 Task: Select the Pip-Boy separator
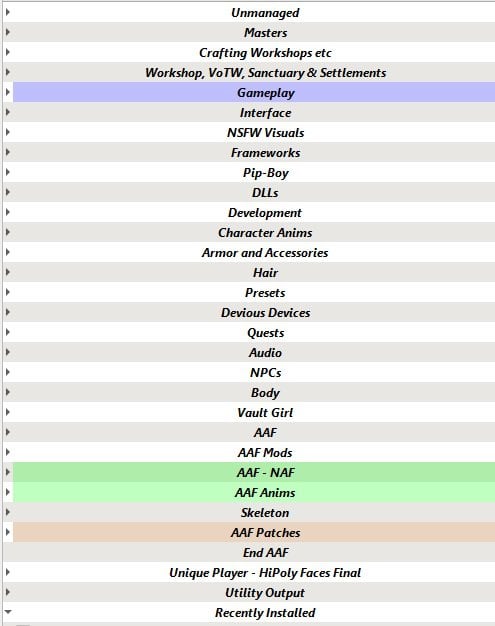(254, 172)
